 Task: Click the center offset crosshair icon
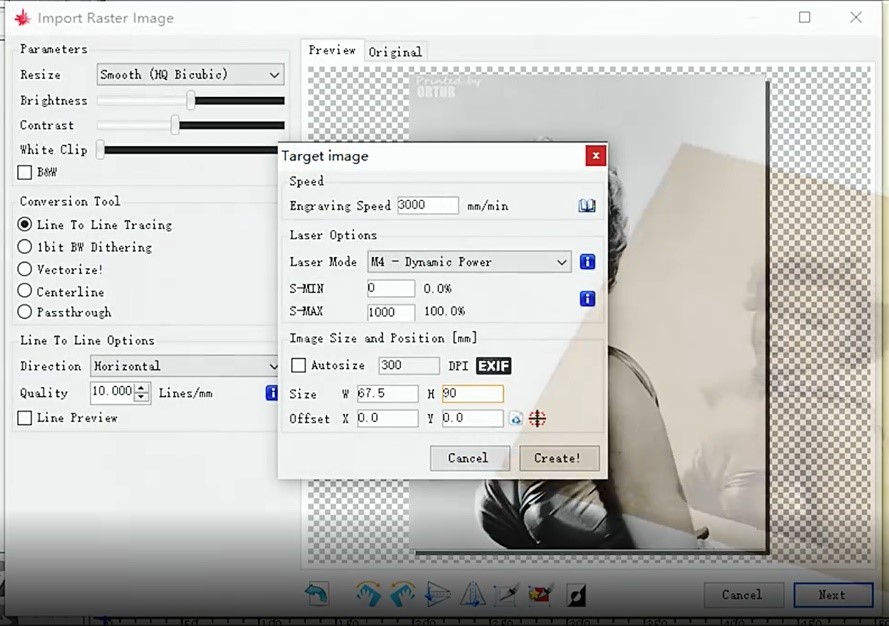(537, 419)
